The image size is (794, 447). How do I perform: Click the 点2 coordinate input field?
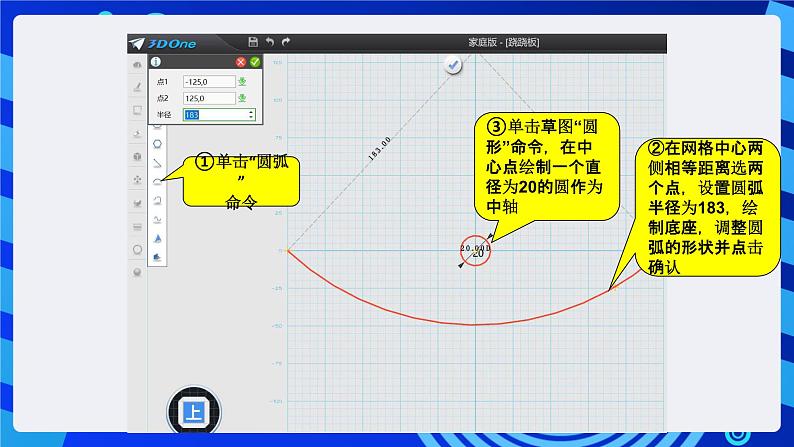coord(207,98)
